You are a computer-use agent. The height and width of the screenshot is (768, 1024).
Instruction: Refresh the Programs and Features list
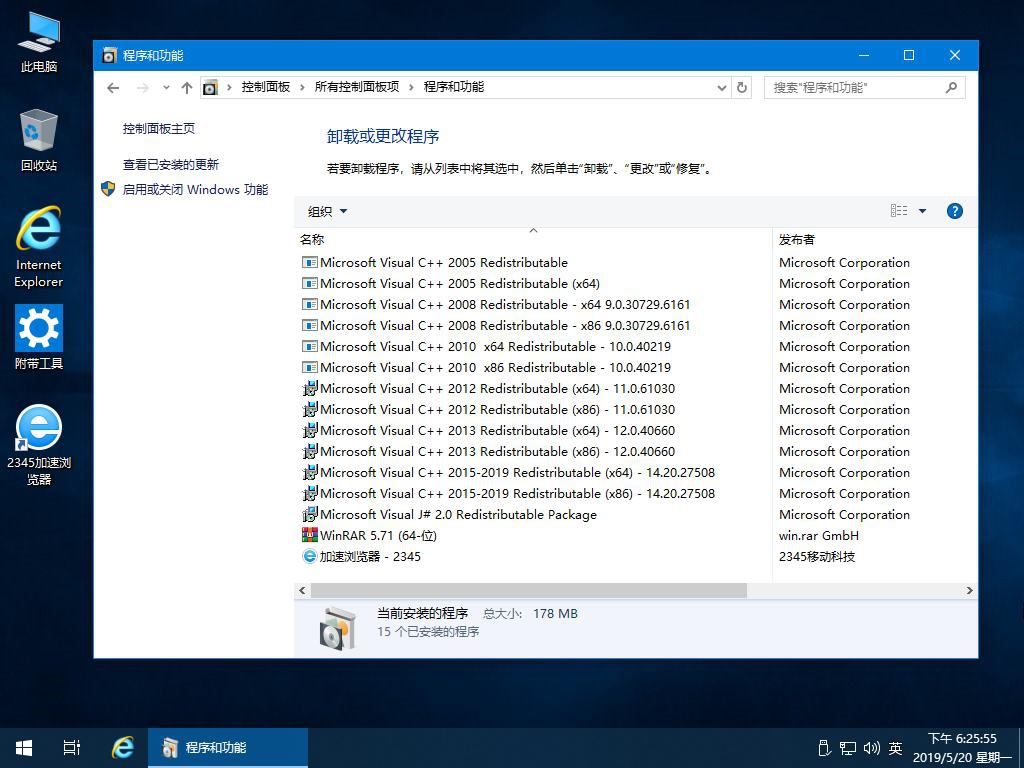741,88
